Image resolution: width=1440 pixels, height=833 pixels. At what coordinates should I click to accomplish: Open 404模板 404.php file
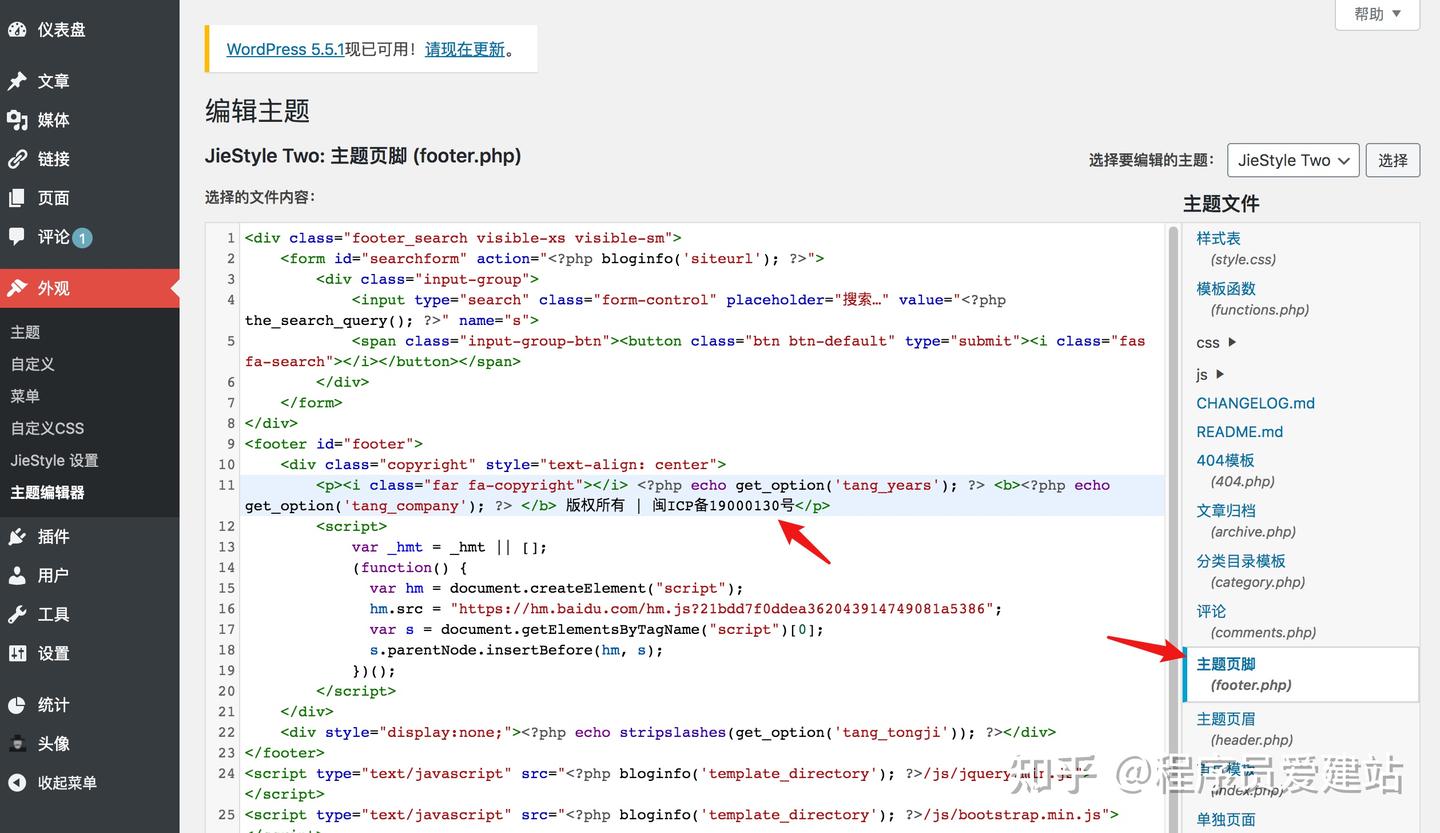[x=1236, y=470]
